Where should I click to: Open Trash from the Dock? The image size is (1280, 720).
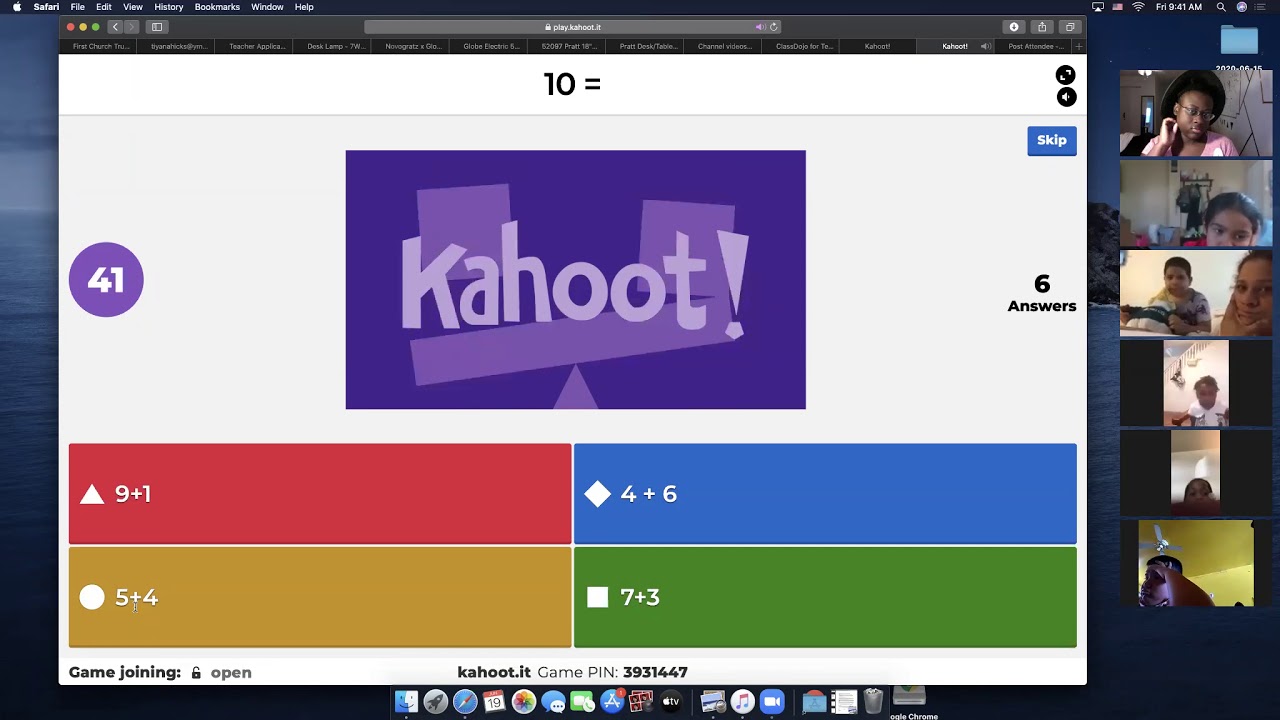pyautogui.click(x=873, y=701)
